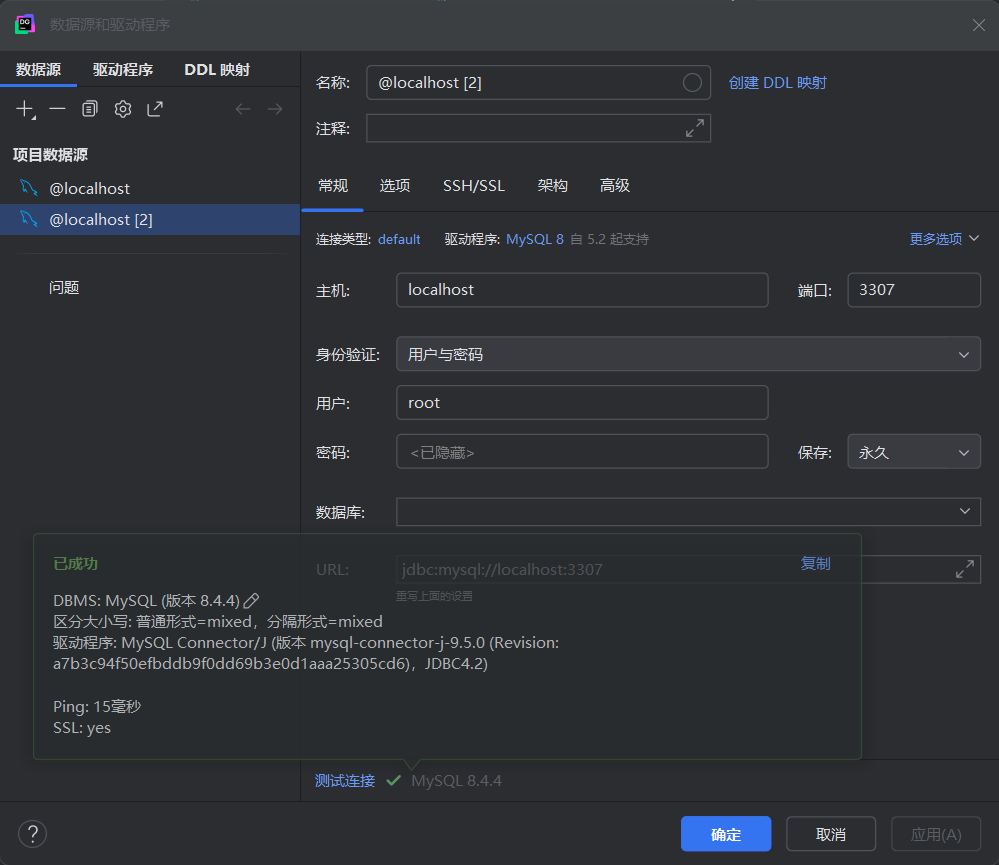Expand the URL field with arrows icon

point(965,569)
